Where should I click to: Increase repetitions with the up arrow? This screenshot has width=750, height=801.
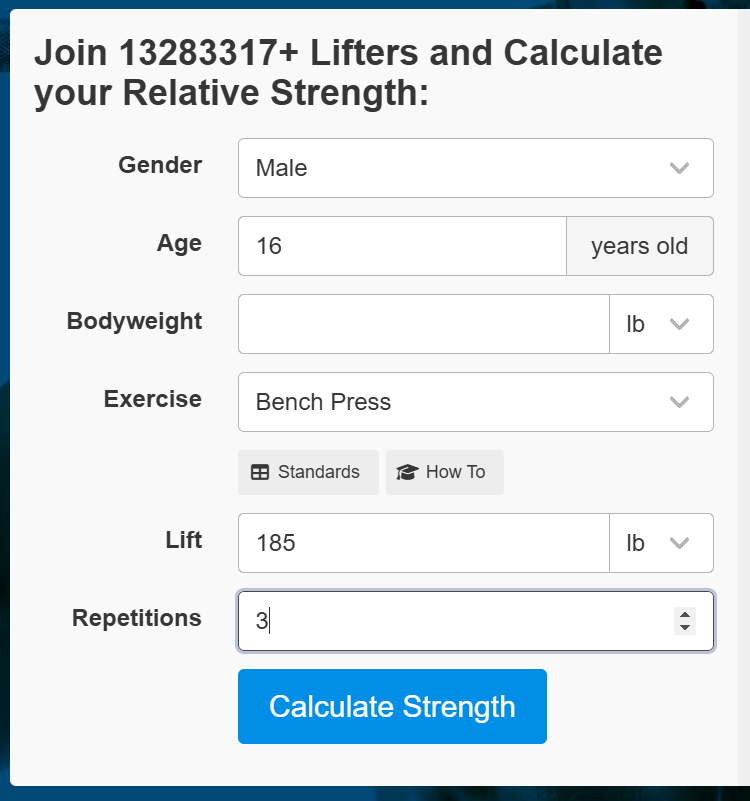685,615
